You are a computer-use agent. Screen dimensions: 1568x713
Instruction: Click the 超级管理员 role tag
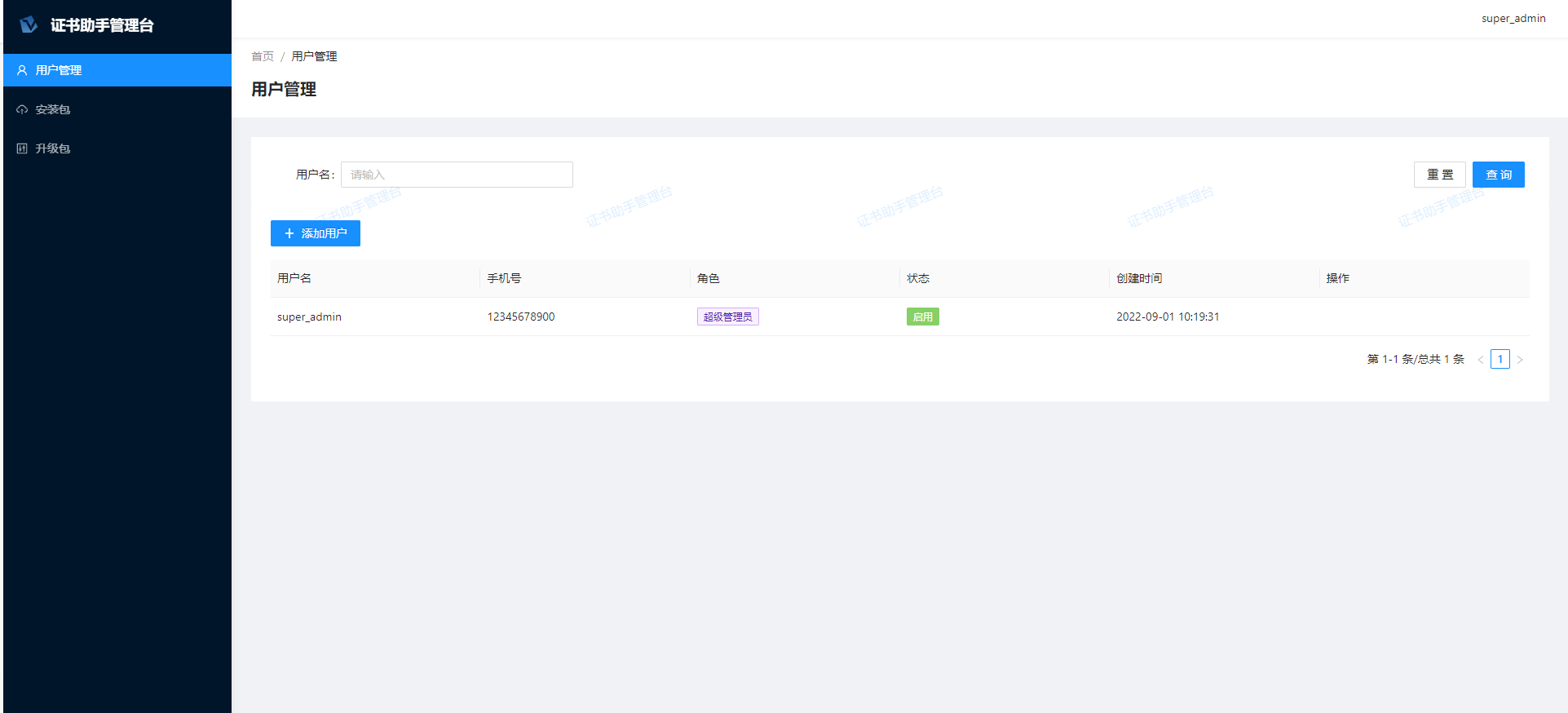tap(728, 317)
